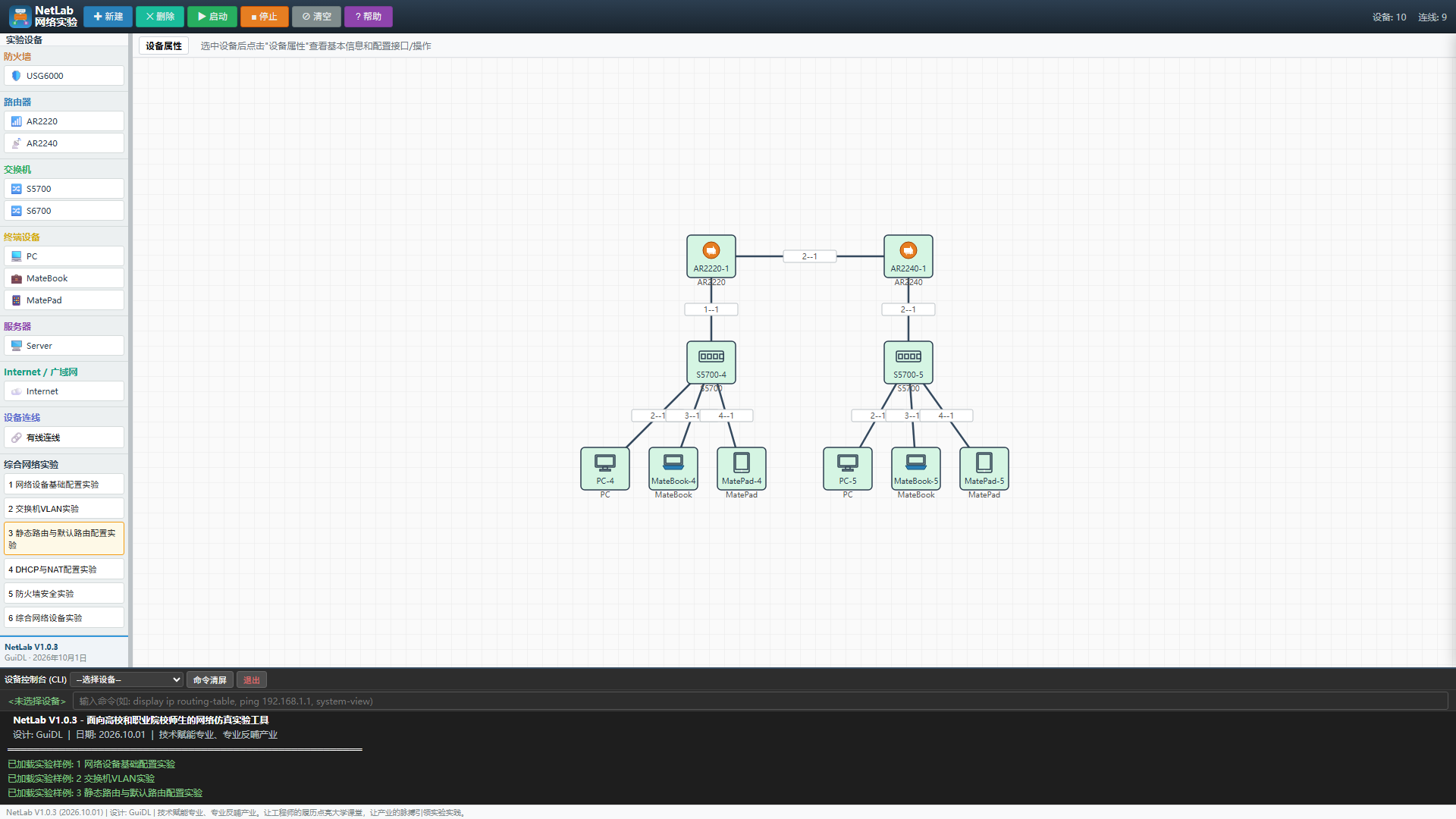Load experiment 6 综合网络设备实验

point(64,618)
